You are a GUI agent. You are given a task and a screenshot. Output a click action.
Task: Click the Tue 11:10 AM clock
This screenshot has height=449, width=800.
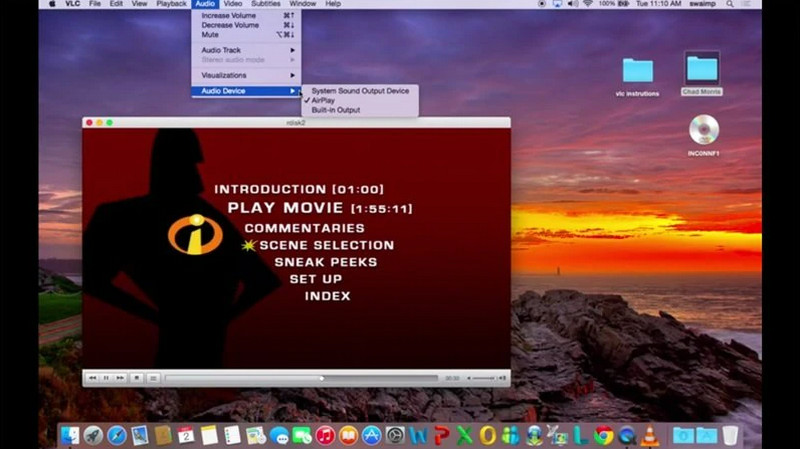click(659, 4)
